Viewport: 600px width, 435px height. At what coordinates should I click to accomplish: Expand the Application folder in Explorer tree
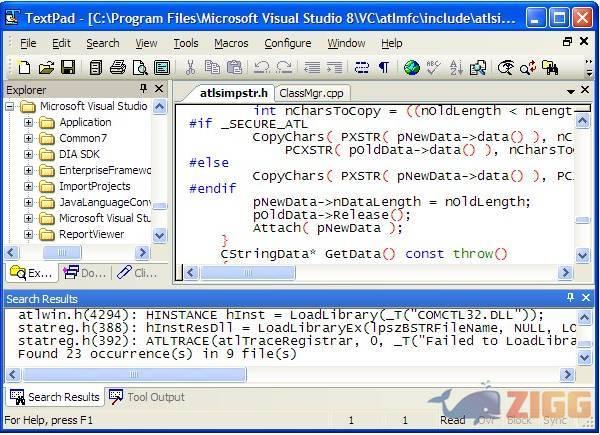[28, 122]
